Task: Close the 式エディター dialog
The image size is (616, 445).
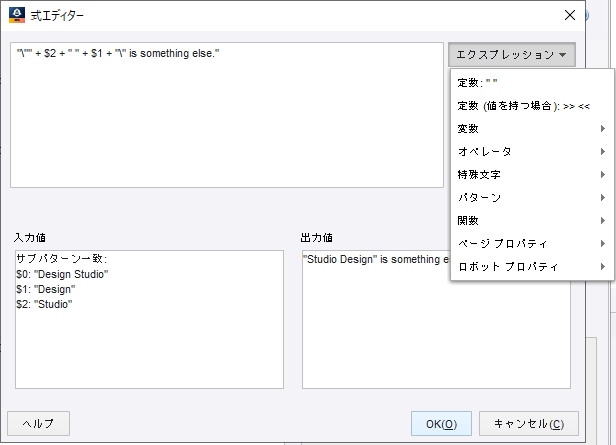Action: (x=570, y=15)
